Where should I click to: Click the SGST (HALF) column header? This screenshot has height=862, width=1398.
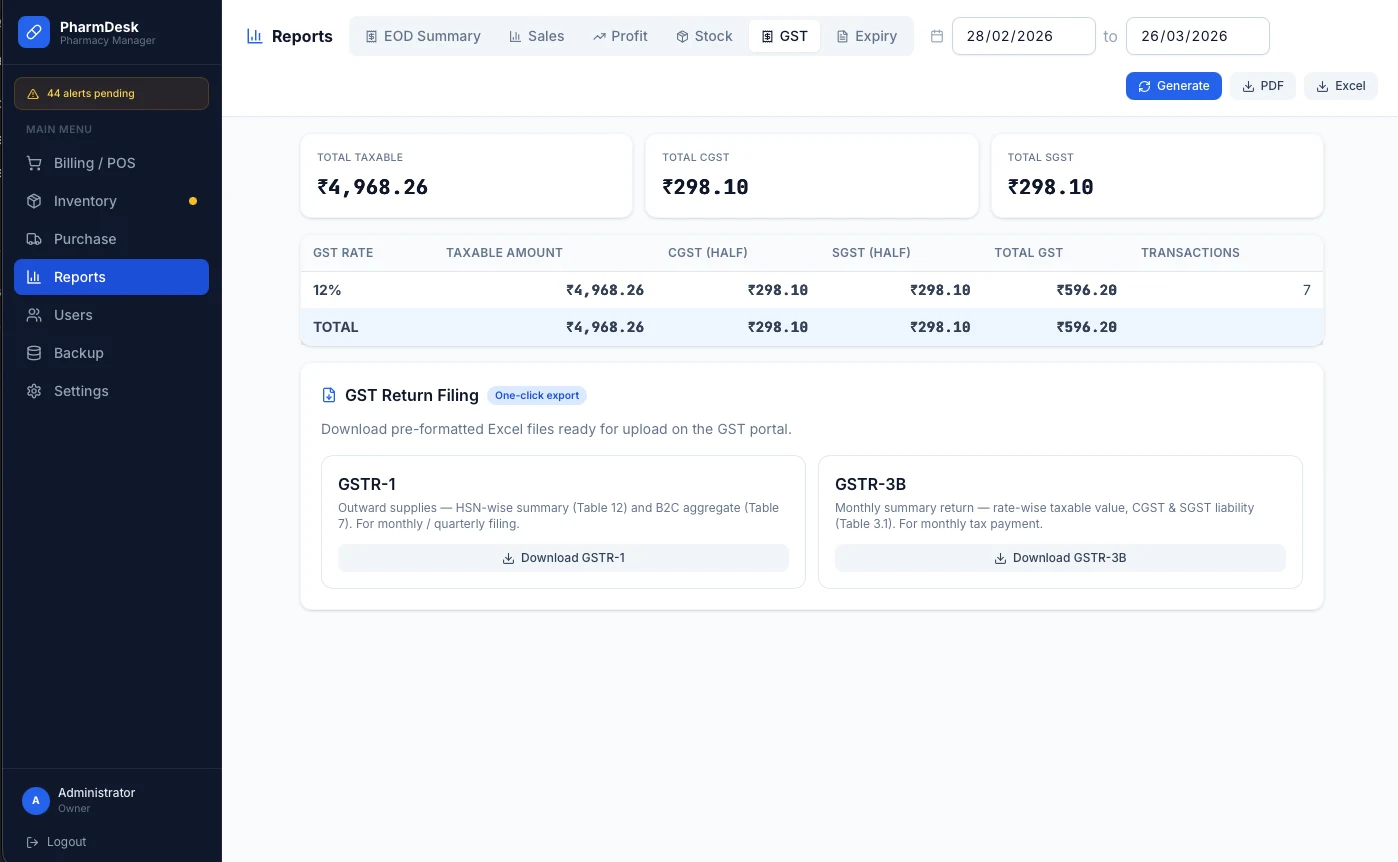pos(871,253)
